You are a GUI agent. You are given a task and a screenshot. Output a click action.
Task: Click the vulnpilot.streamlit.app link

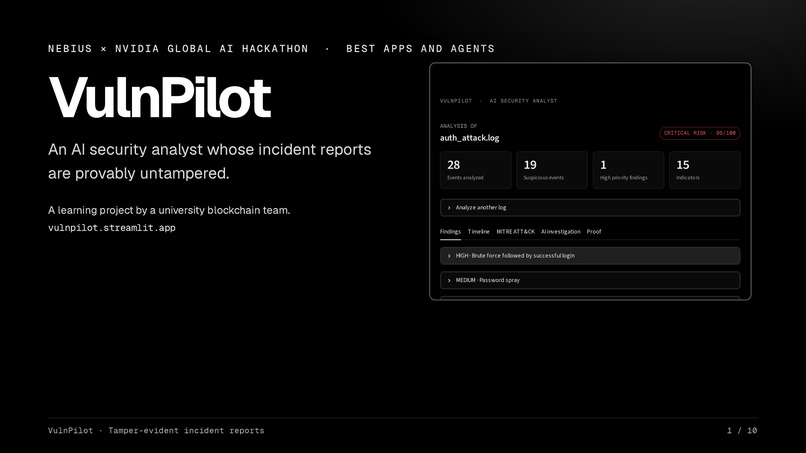coord(112,228)
